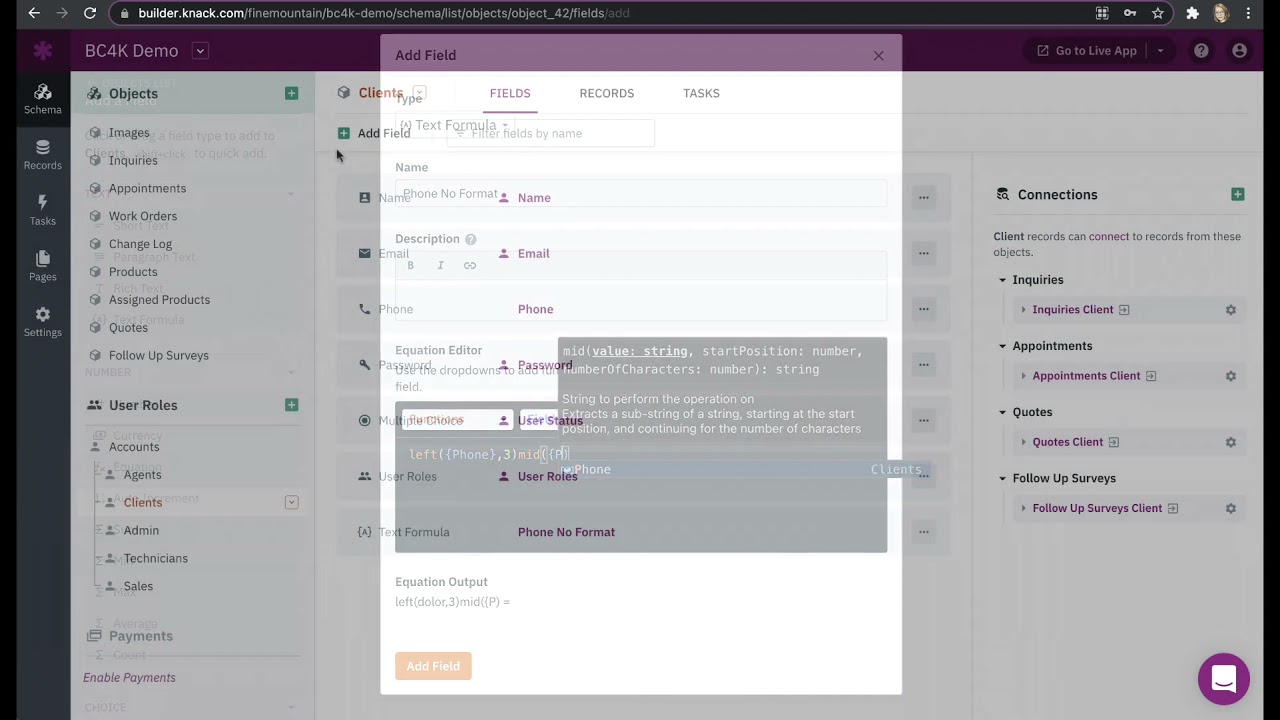Select the Sales user role
The image size is (1280, 720).
coord(138,586)
